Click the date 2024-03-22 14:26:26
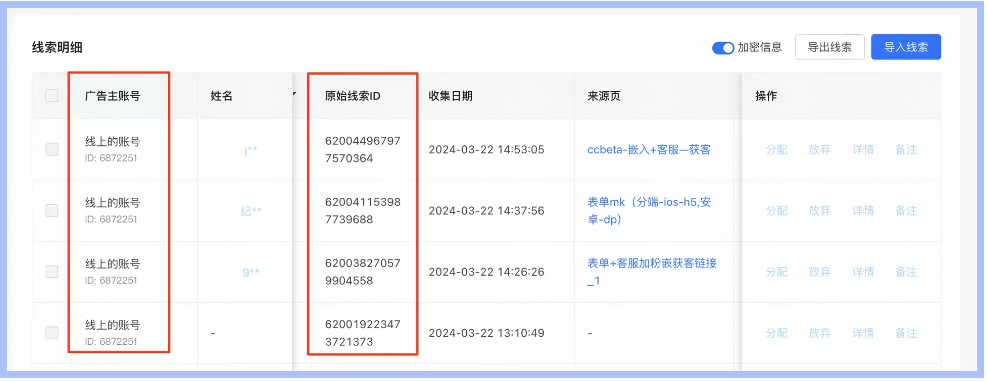Image resolution: width=987 pixels, height=382 pixels. 487,272
